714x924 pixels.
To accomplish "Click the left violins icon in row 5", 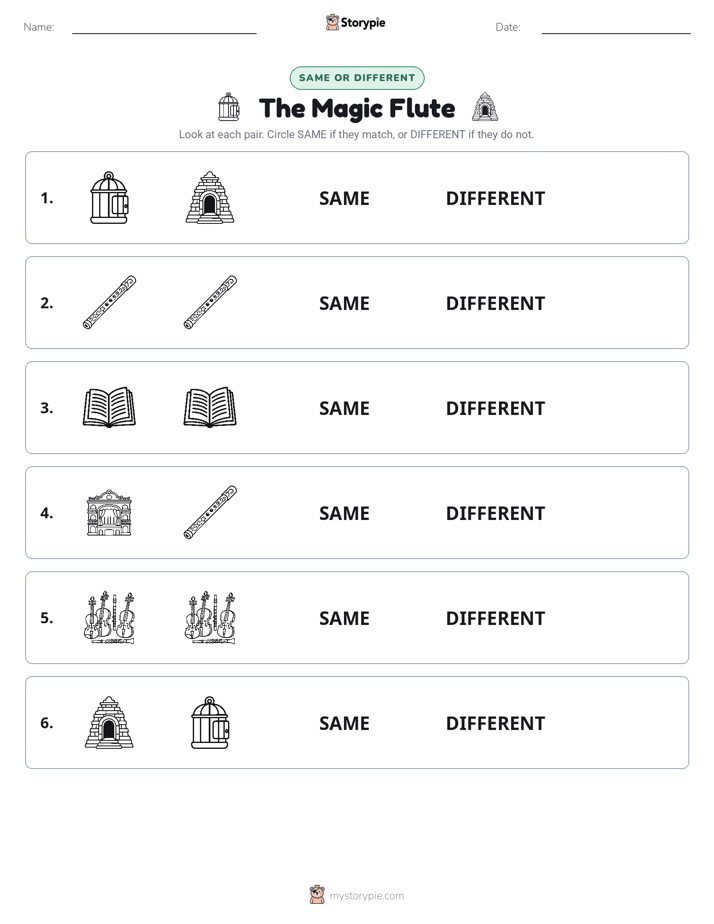I will pos(109,617).
